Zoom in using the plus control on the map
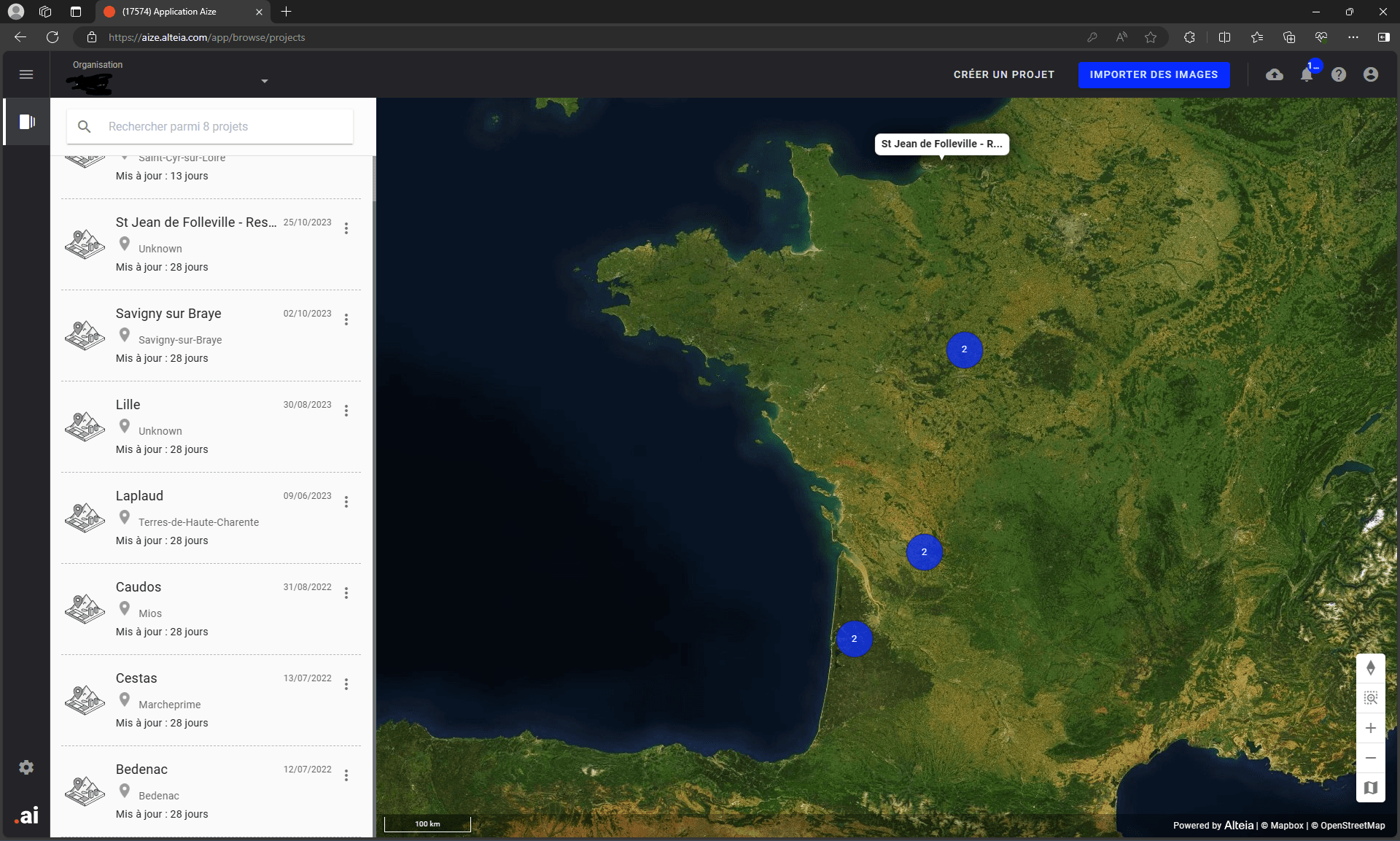 coord(1371,727)
